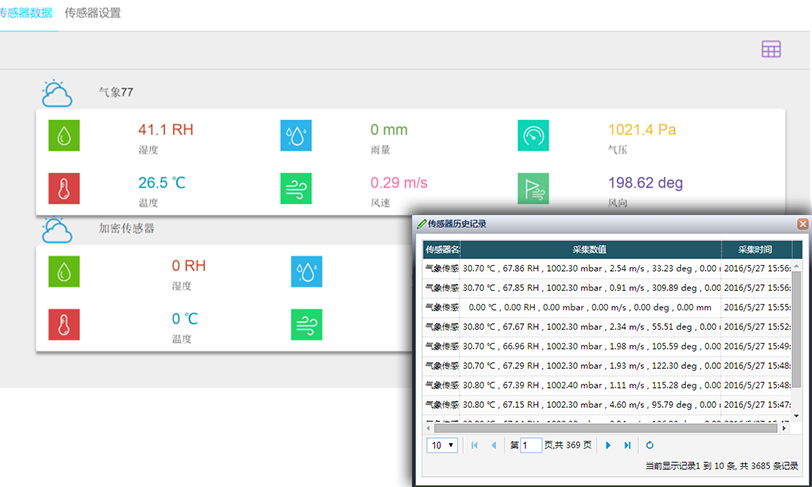The image size is (812, 487).
Task: Sort by the 采集时间 column header
Action: pyautogui.click(x=756, y=250)
